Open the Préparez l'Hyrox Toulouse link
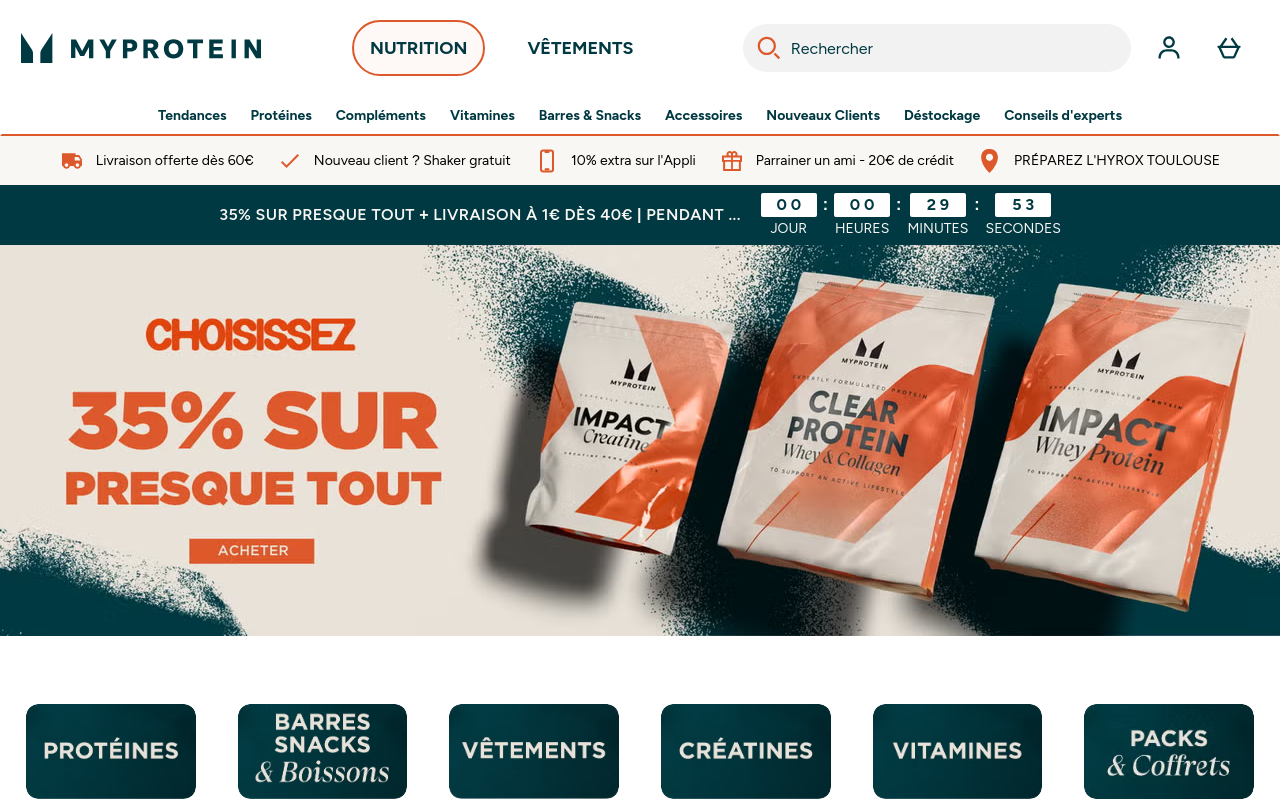The width and height of the screenshot is (1280, 800). click(1116, 160)
